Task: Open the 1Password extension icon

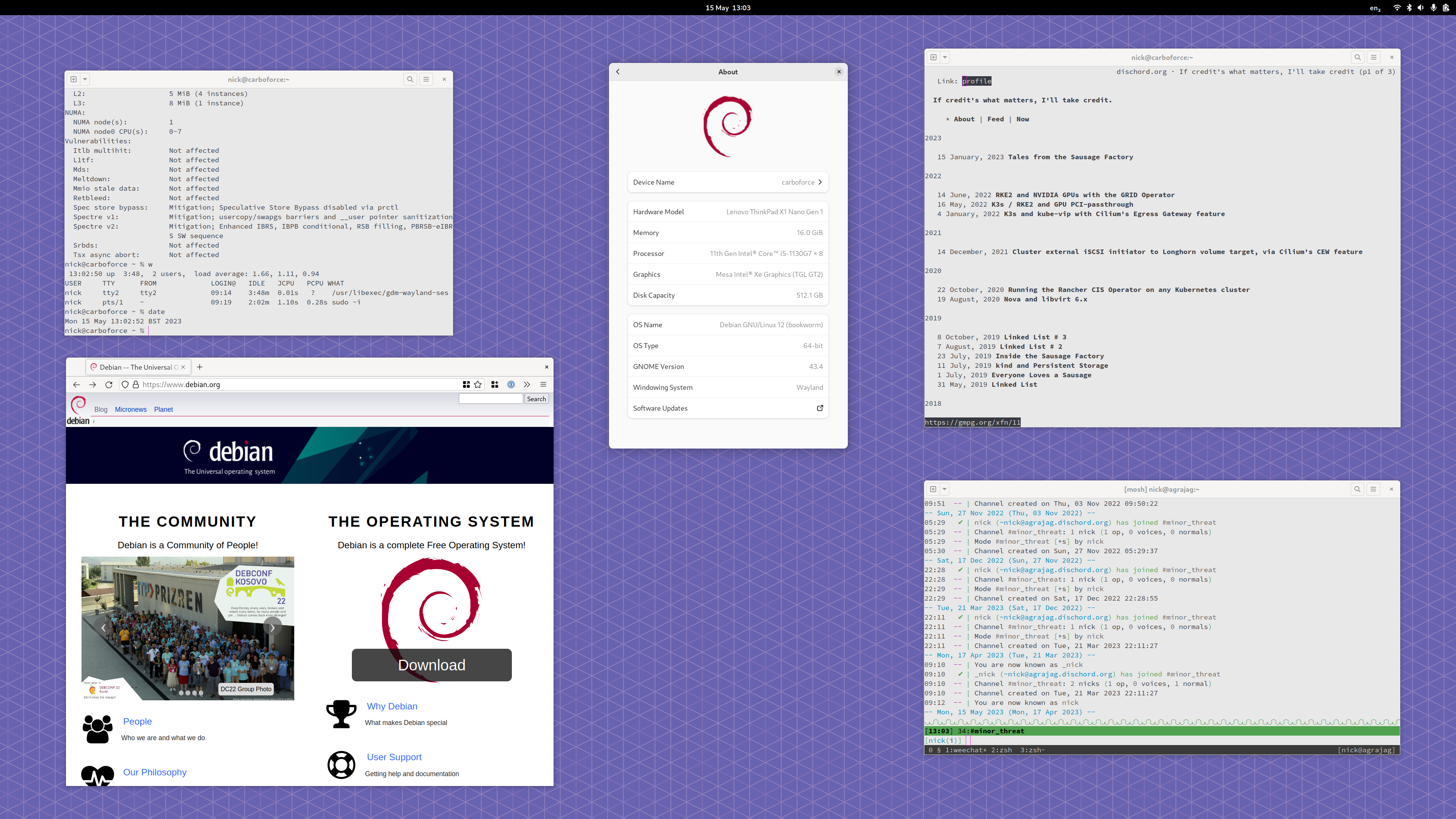Action: (x=511, y=384)
